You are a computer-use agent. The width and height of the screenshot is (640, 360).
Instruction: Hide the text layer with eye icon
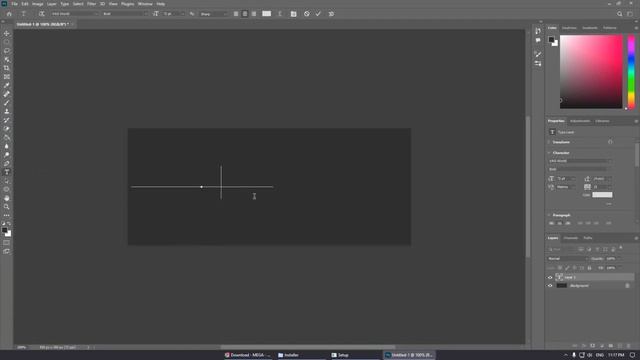(550, 277)
